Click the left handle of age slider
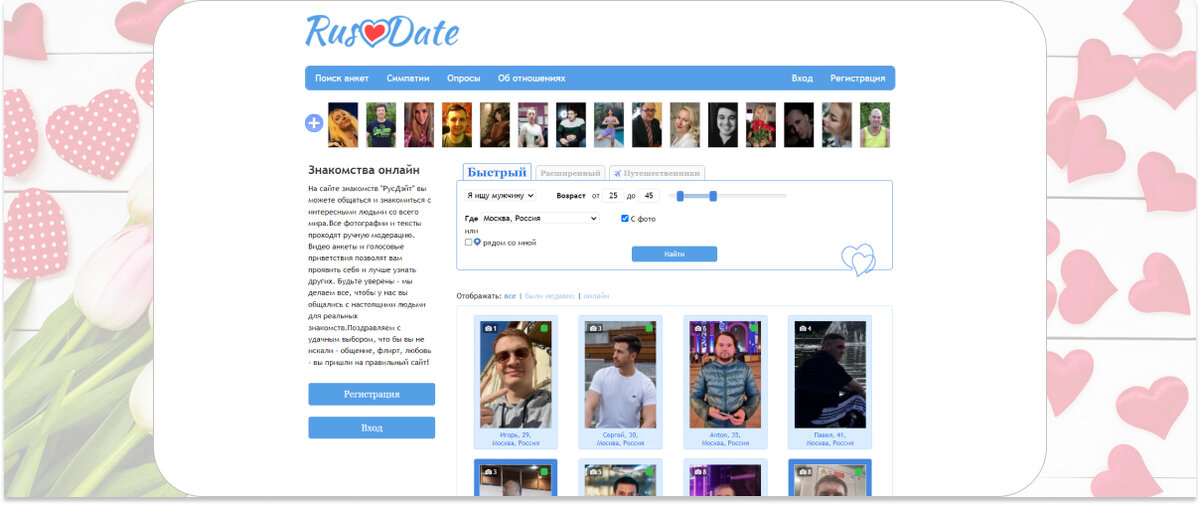The image size is (1200, 505). click(x=680, y=196)
